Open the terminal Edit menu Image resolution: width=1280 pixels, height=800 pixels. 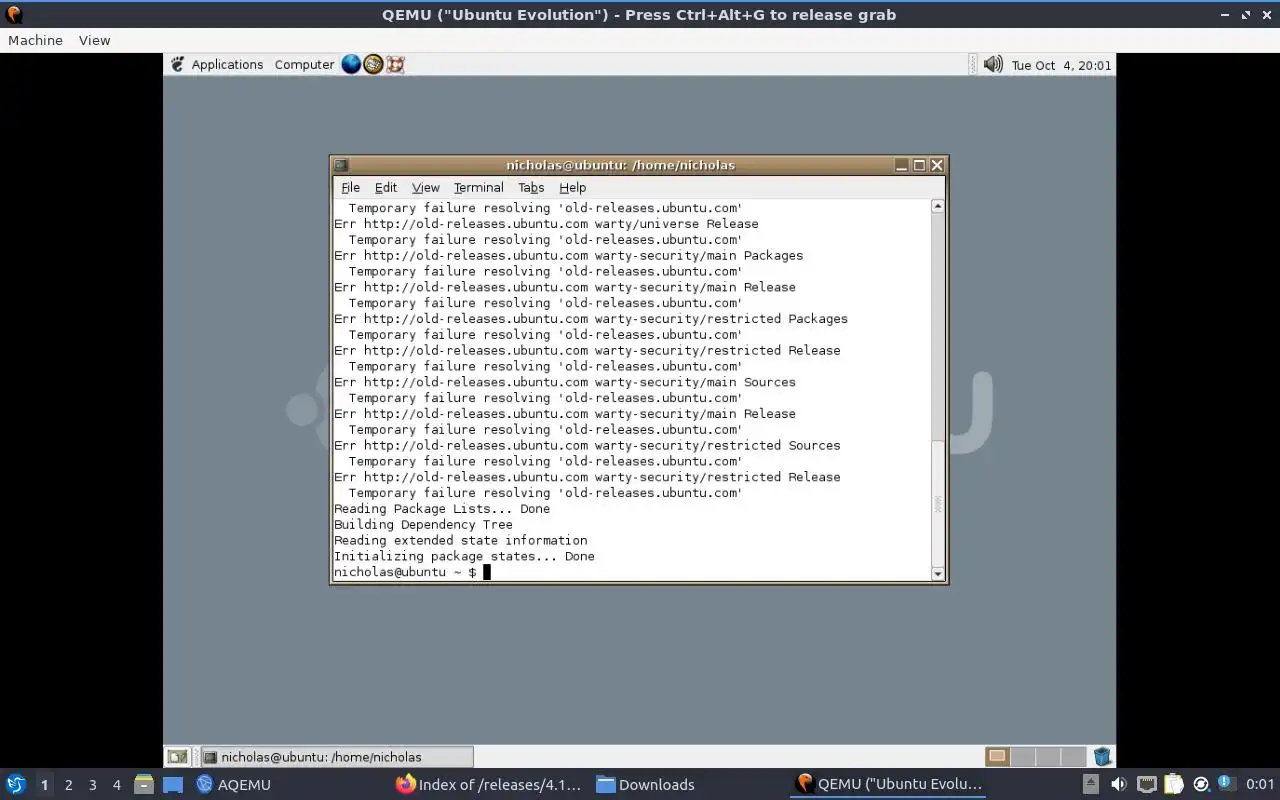tap(386, 187)
